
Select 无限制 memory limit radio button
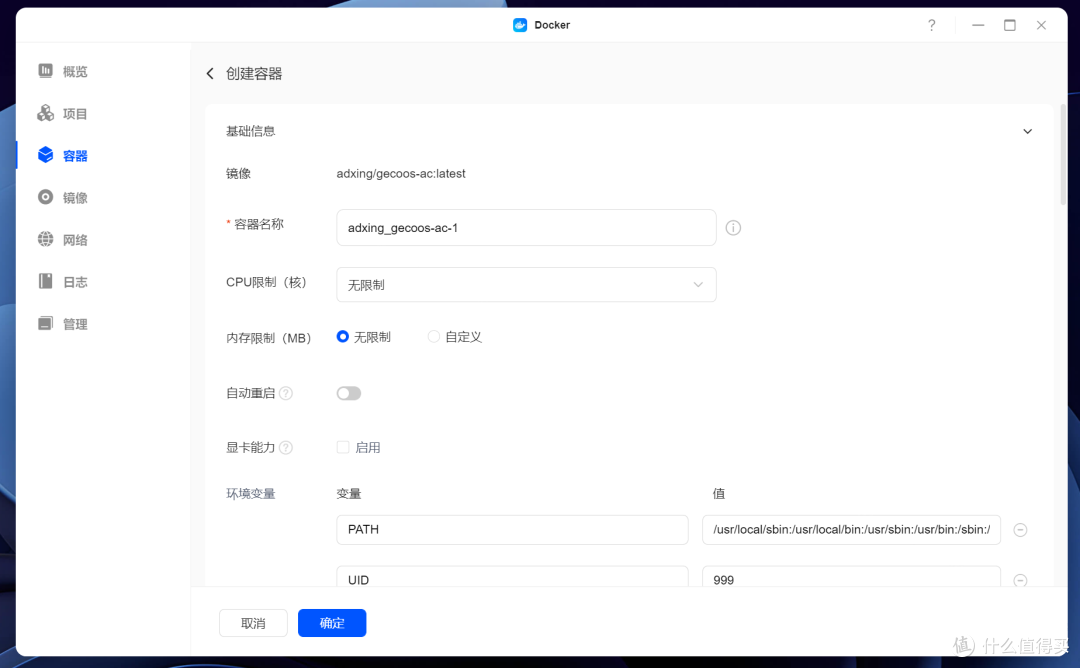pyautogui.click(x=342, y=337)
